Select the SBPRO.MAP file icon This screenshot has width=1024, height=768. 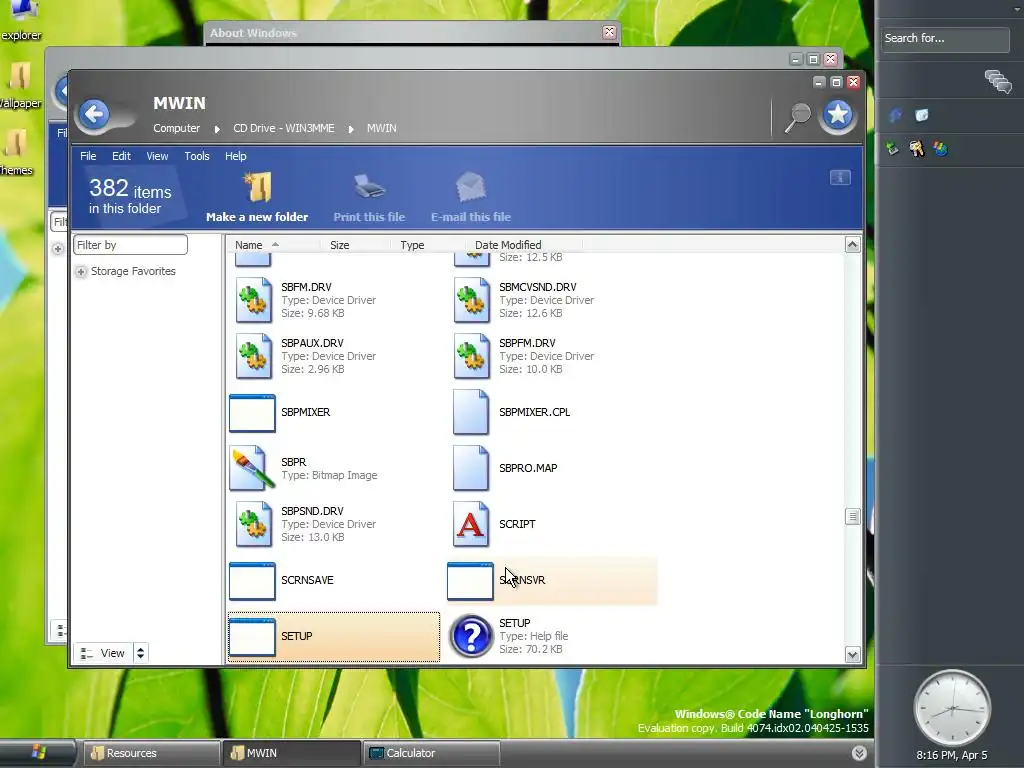(x=471, y=468)
